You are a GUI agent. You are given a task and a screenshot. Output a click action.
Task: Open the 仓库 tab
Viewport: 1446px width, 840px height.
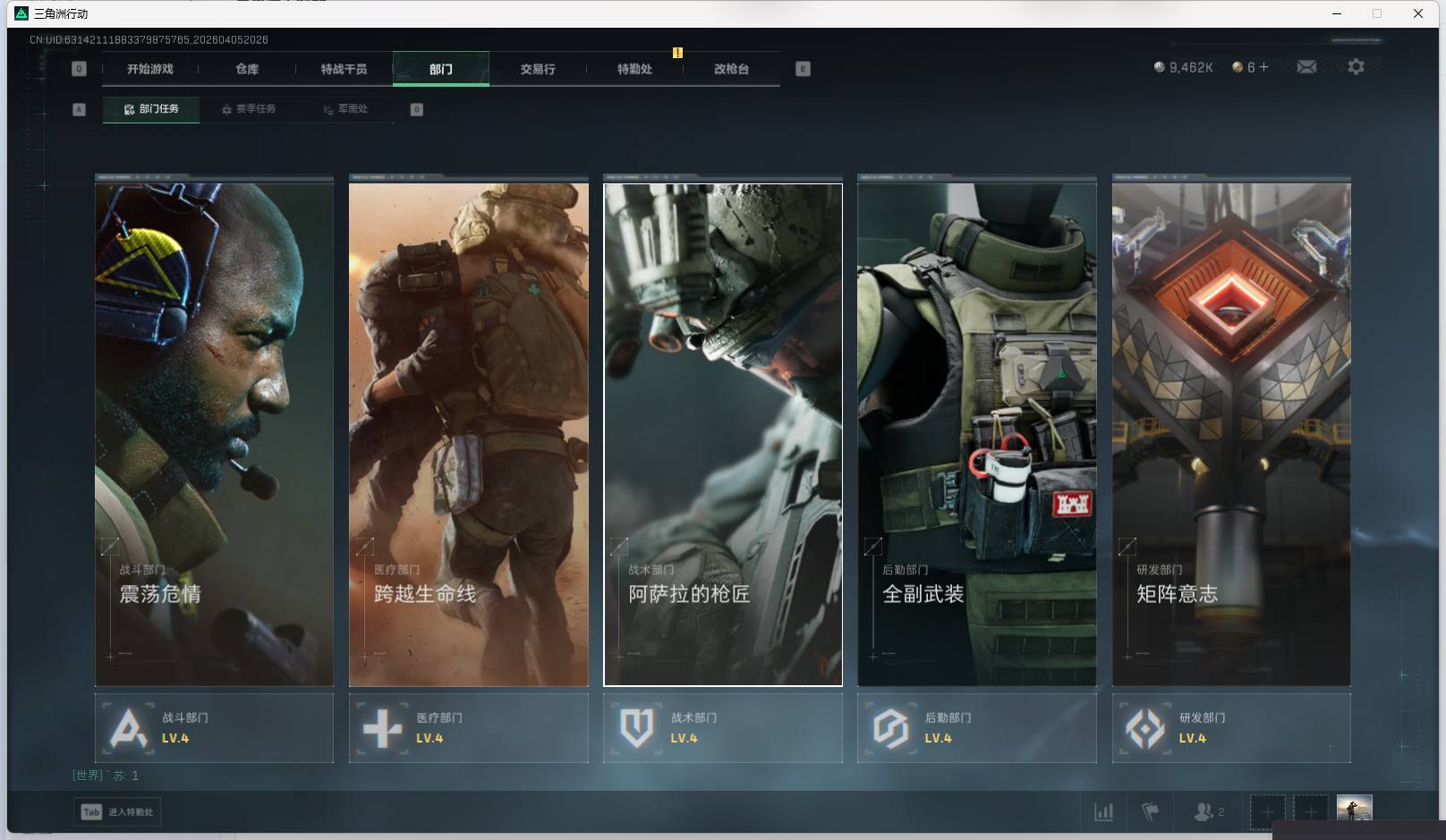click(x=247, y=69)
